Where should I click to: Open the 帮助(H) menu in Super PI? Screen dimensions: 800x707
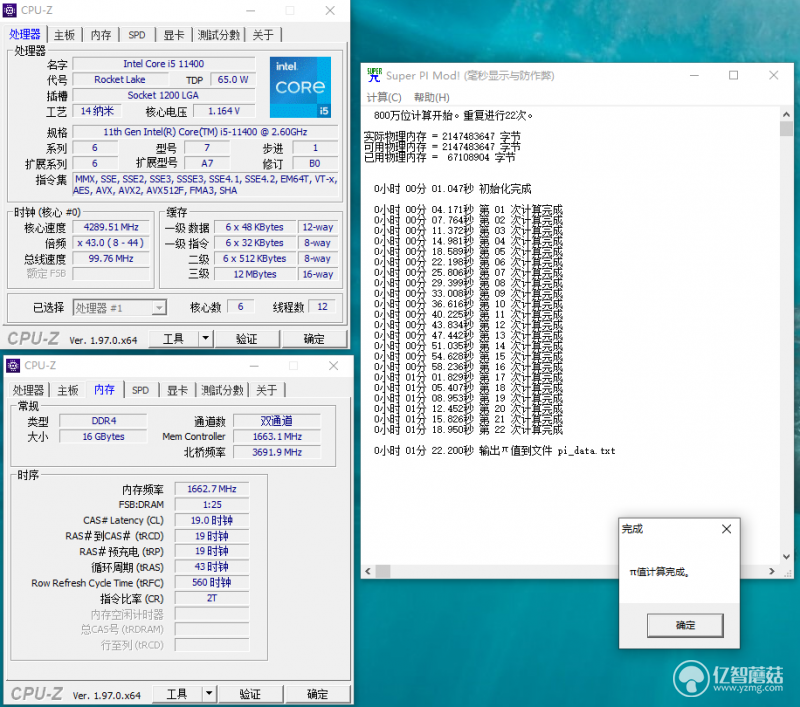point(432,97)
